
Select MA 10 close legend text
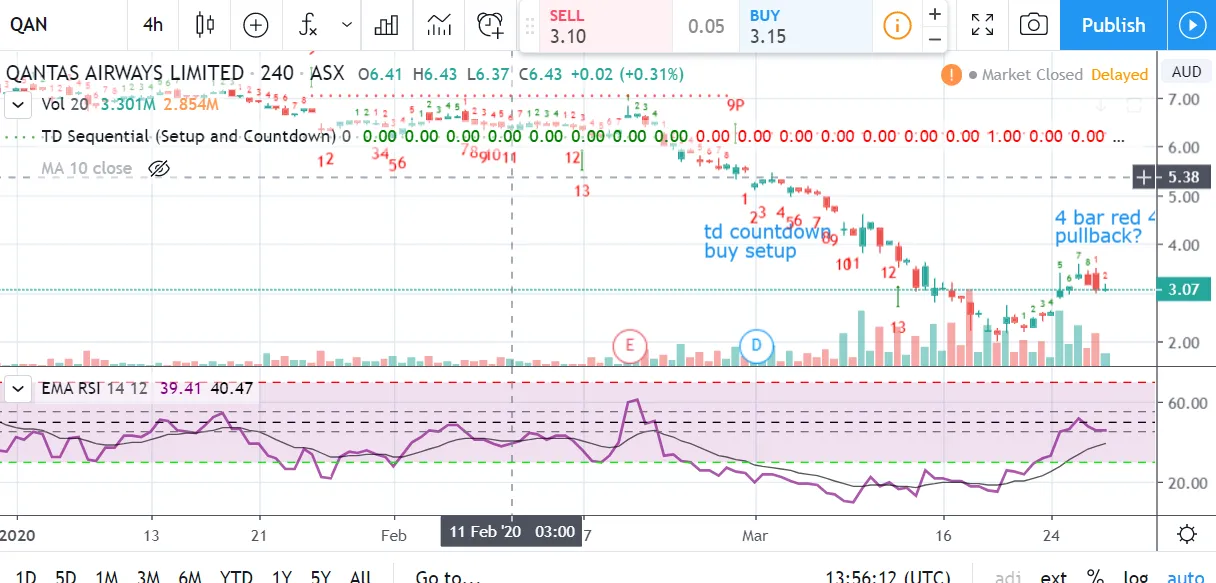point(86,168)
